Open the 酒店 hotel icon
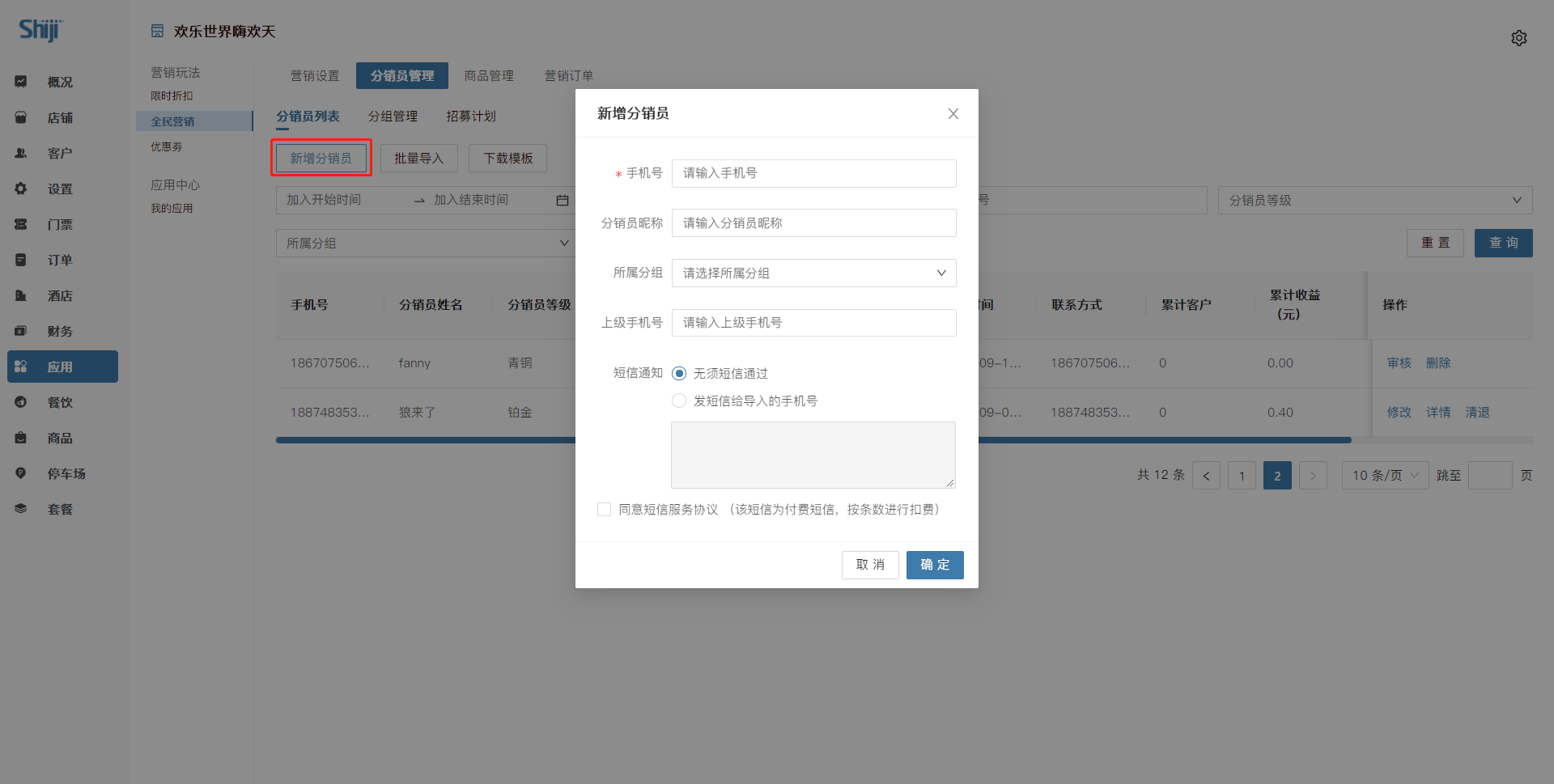Viewport: 1554px width, 784px height. pos(21,295)
